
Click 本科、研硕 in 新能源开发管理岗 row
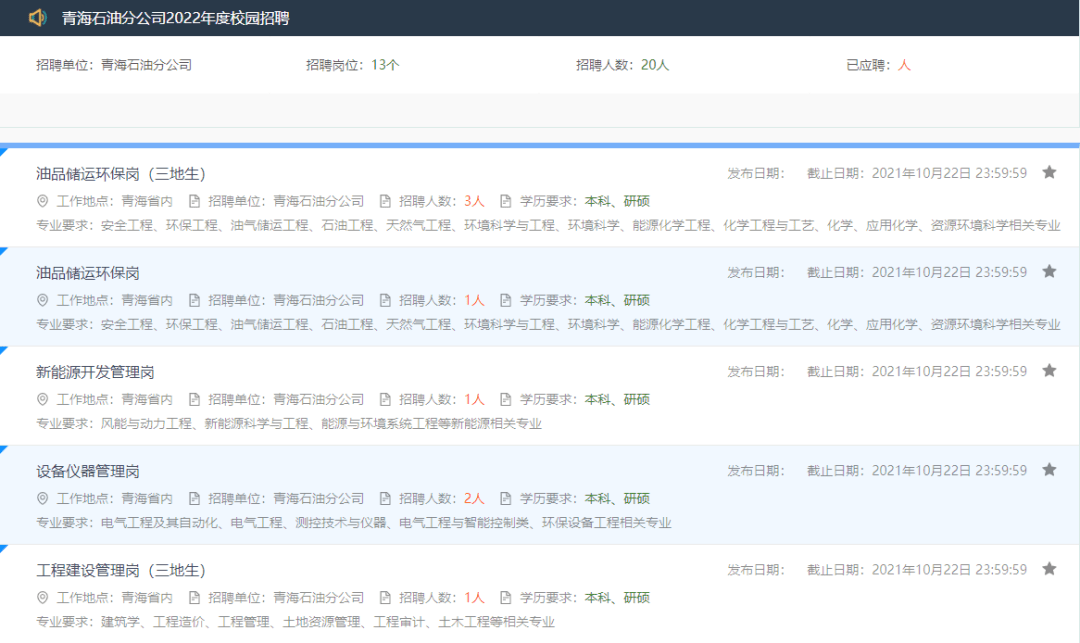coord(617,399)
